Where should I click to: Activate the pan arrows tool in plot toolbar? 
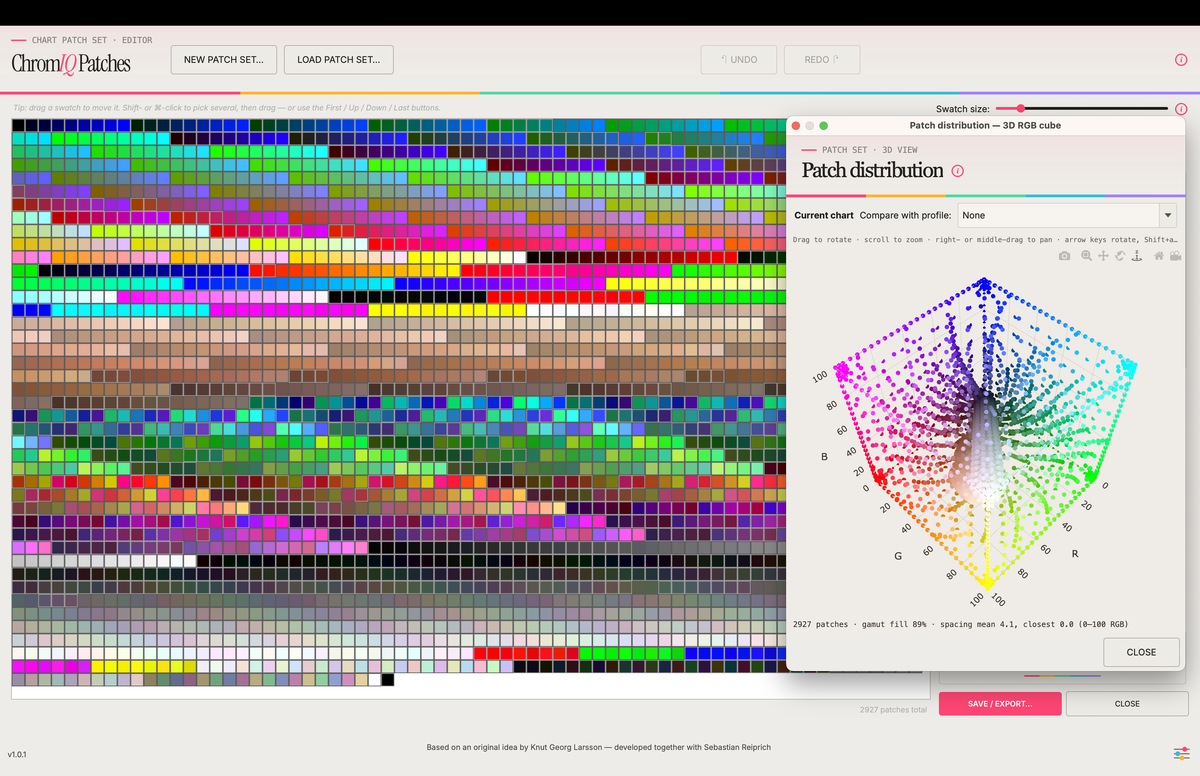pyautogui.click(x=1103, y=256)
